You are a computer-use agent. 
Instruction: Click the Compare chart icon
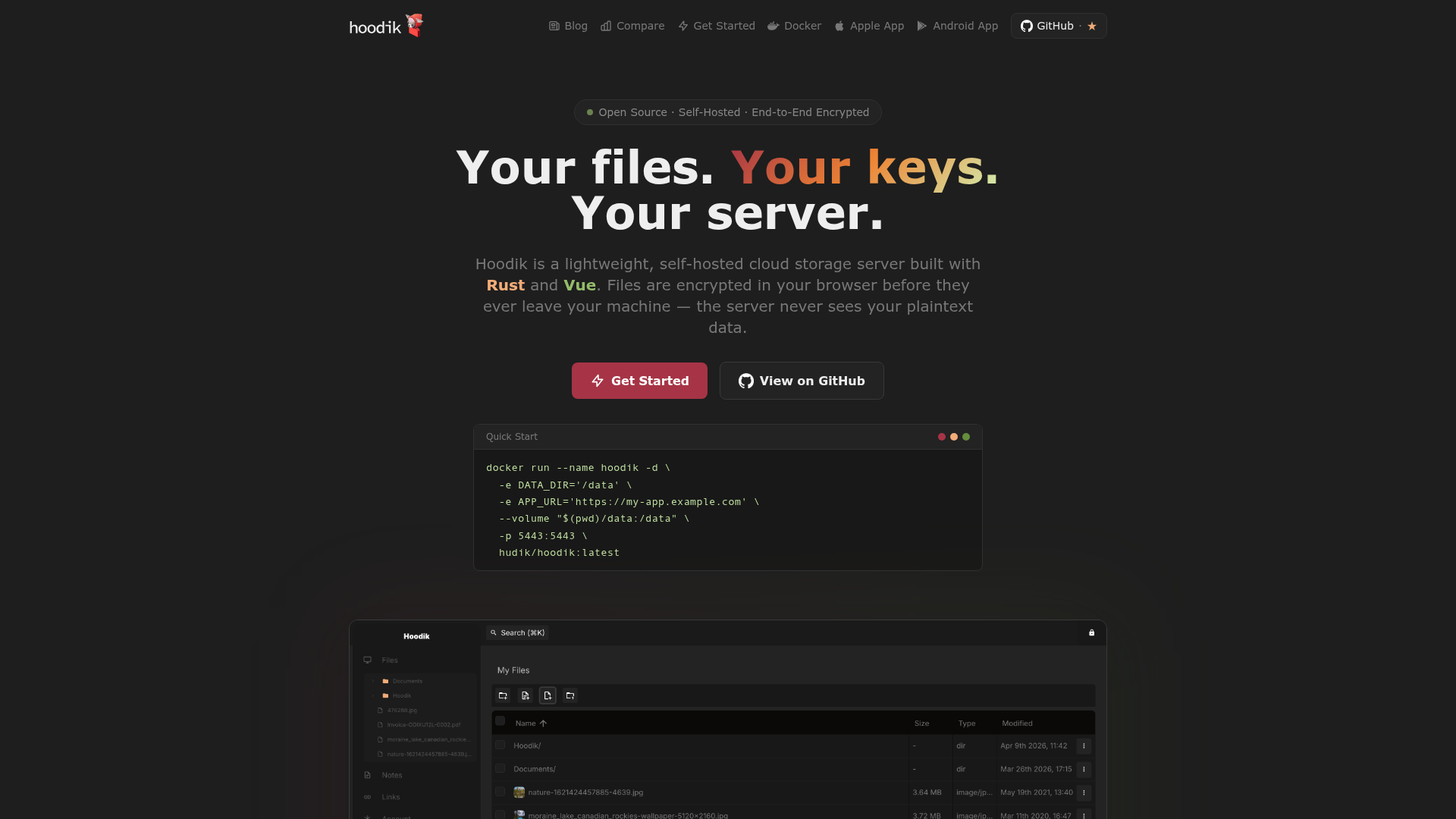coord(606,26)
